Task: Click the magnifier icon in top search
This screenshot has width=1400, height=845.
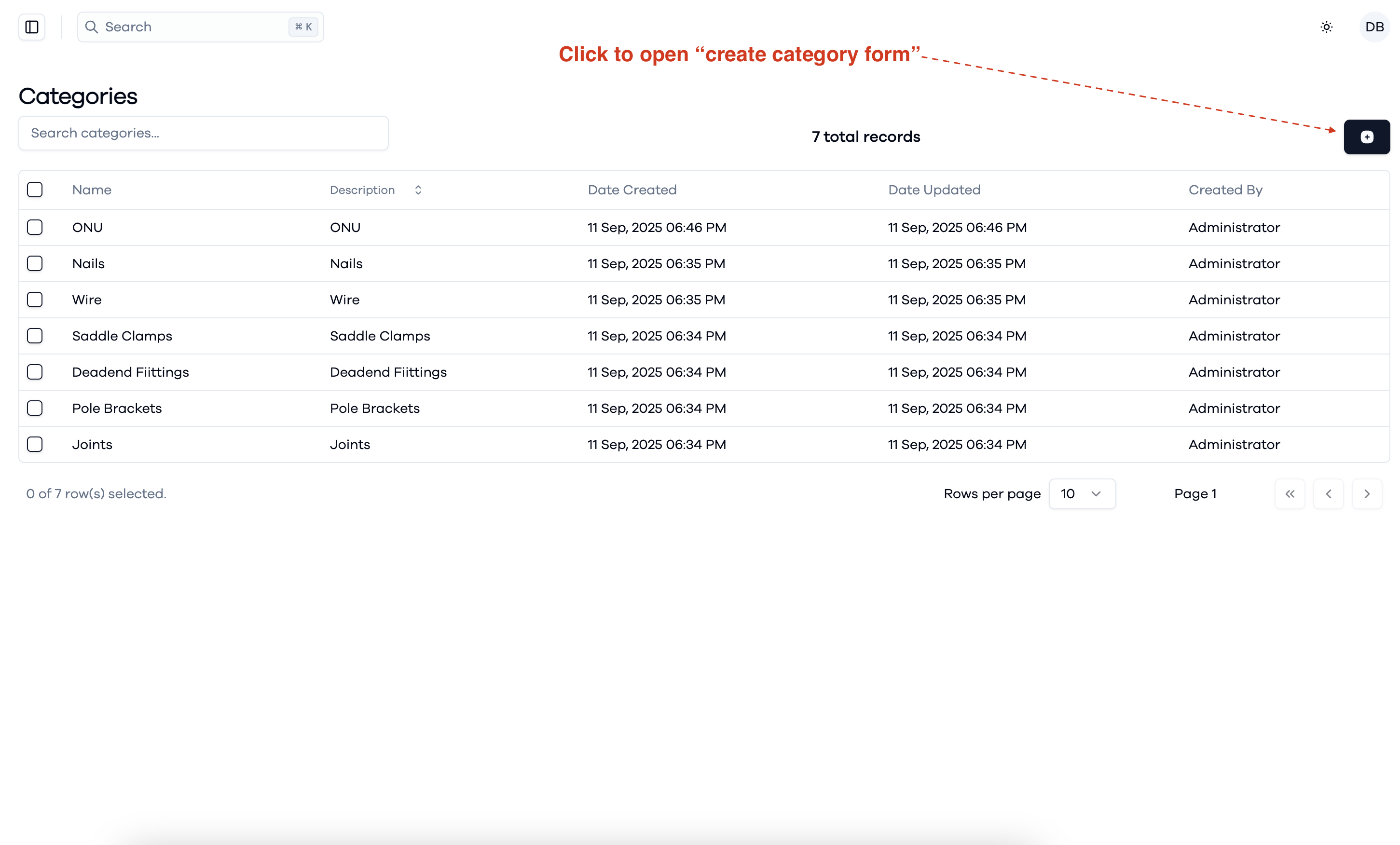Action: tap(92, 27)
